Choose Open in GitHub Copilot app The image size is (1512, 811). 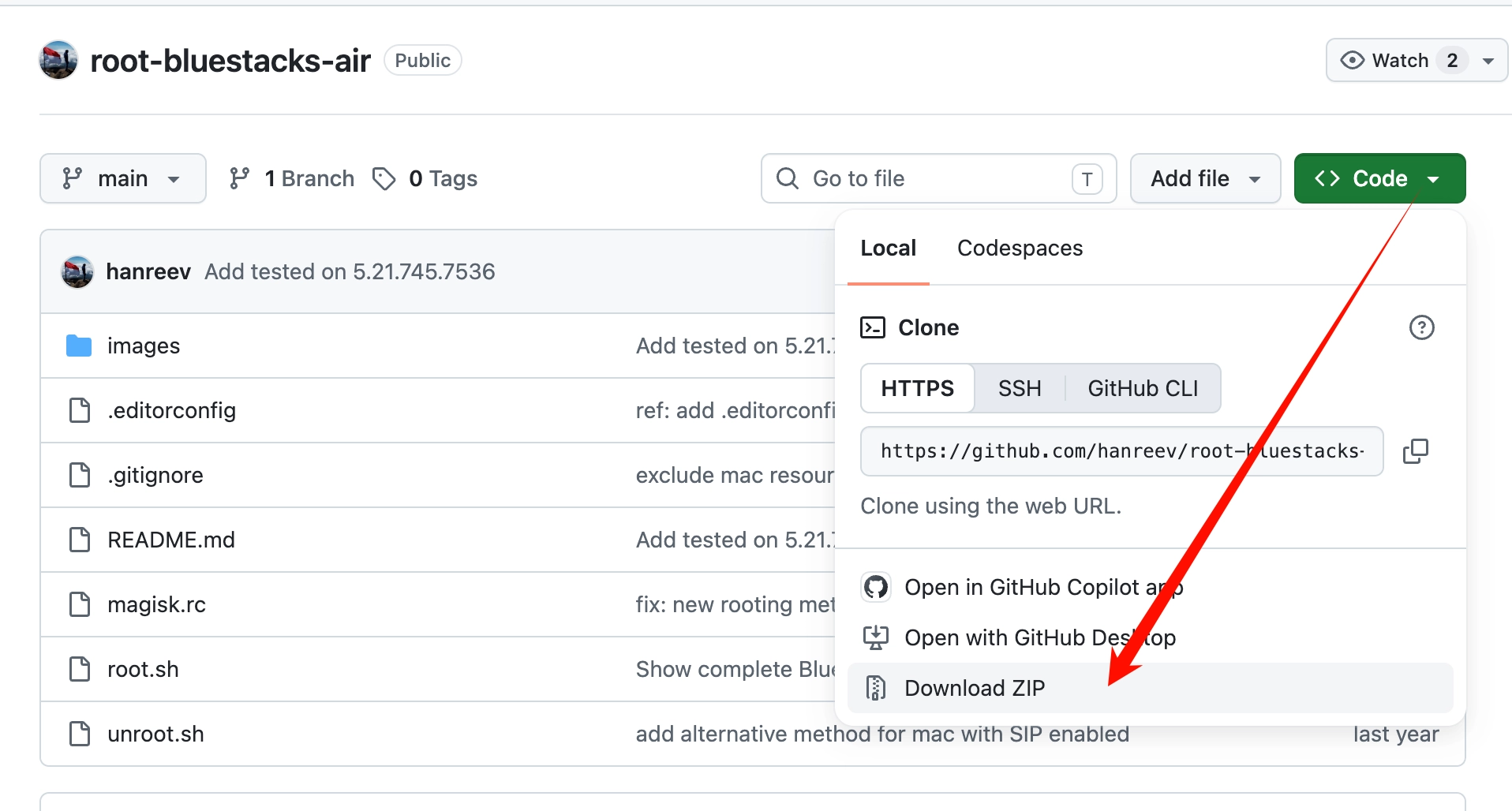1150,587
